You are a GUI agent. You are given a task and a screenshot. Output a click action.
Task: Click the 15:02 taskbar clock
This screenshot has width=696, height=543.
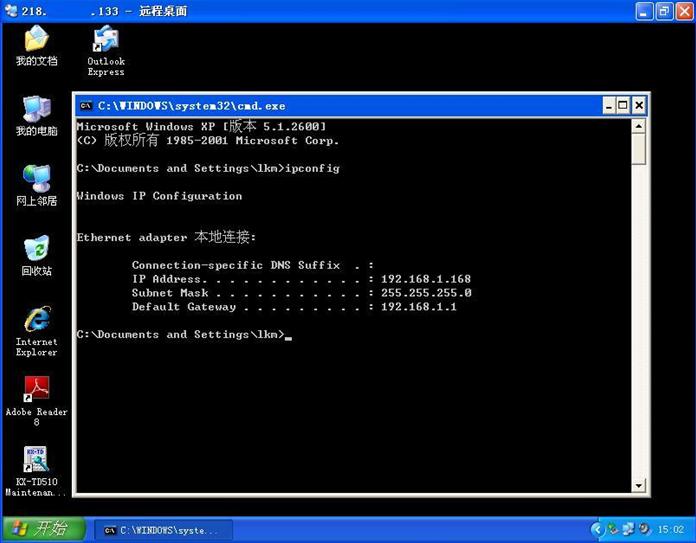pyautogui.click(x=671, y=530)
